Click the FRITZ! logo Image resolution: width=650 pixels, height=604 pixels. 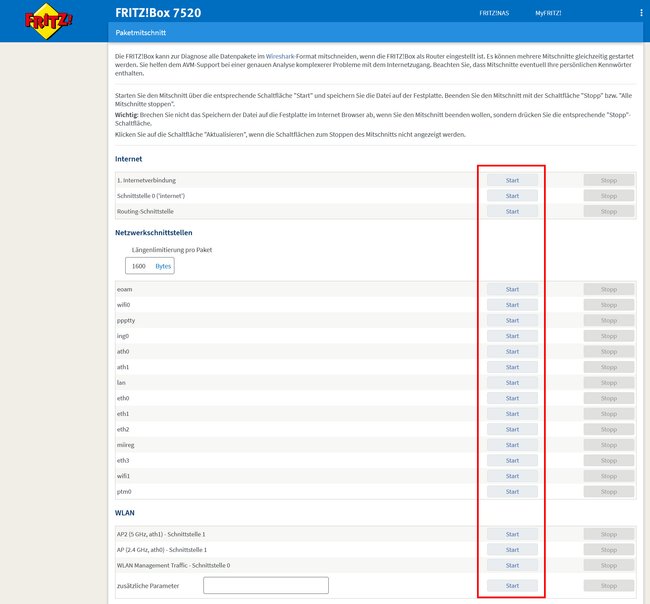[49, 21]
